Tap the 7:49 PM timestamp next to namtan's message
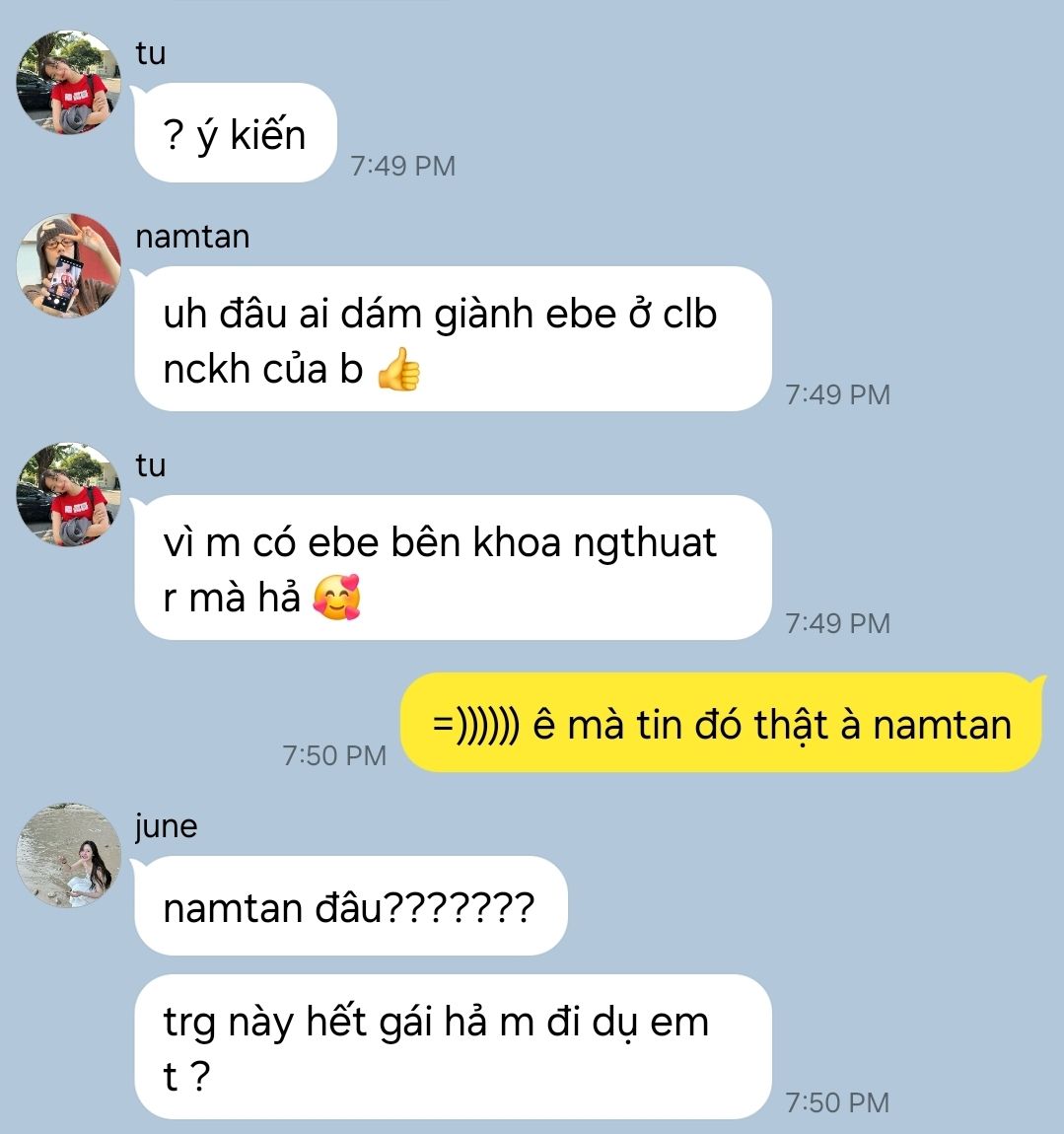This screenshot has height=1134, width=1064. 837,394
